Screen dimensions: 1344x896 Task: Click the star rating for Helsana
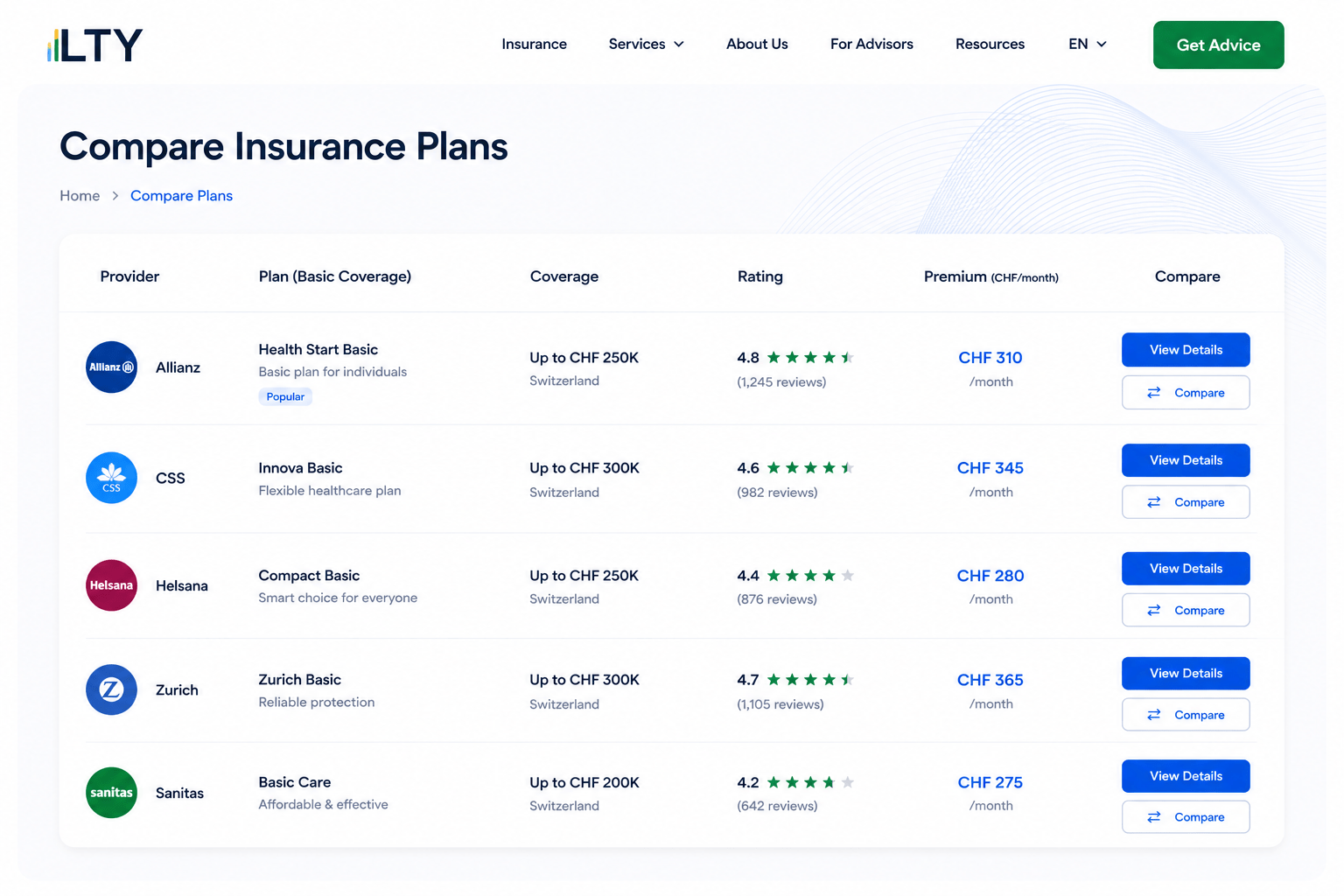point(810,576)
